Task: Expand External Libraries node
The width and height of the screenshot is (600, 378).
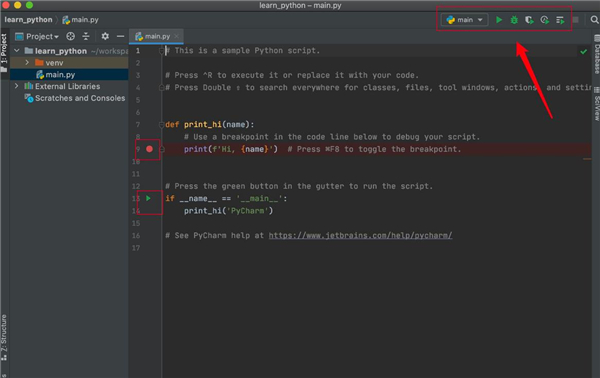Action: [x=16, y=86]
